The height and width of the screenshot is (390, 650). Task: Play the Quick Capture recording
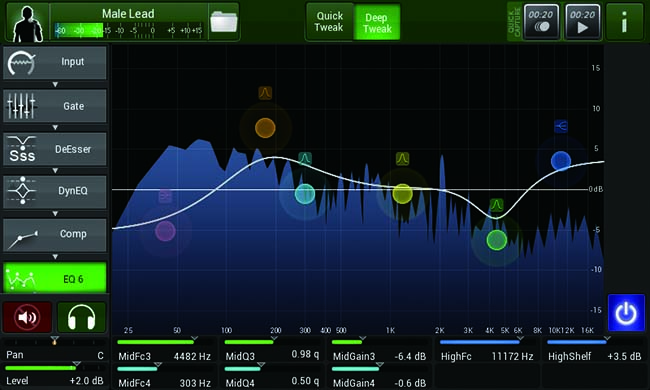582,22
